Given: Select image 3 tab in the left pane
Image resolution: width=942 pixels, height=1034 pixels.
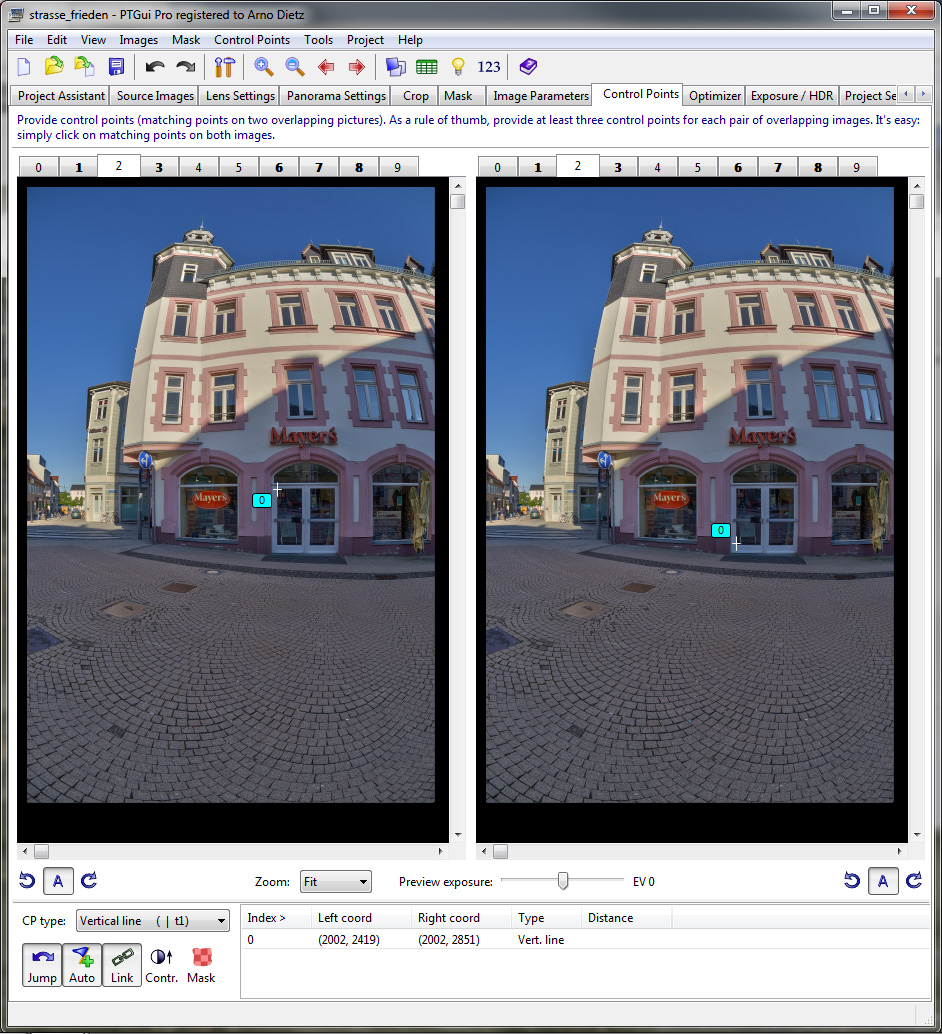Looking at the screenshot, I should [159, 167].
